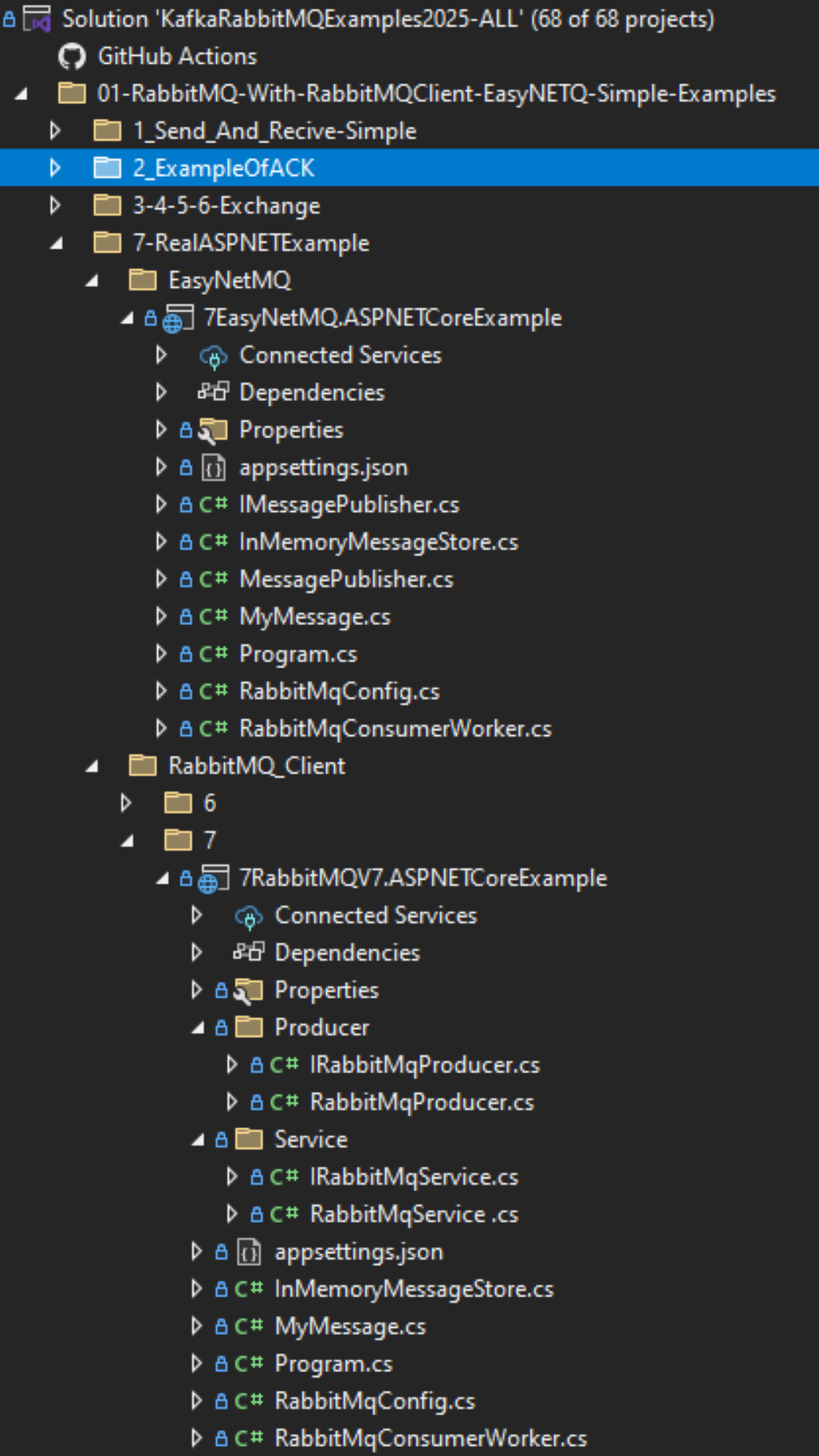Click Connected Services icon under 7EasyNetMQ project

pos(213,356)
